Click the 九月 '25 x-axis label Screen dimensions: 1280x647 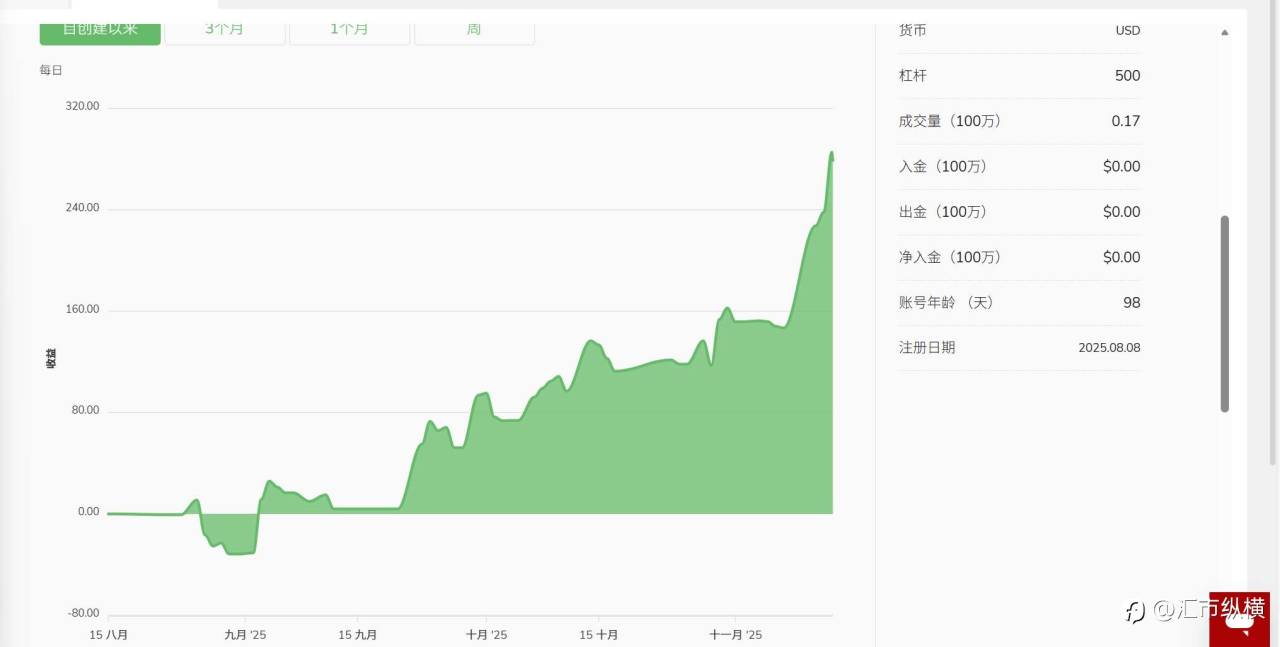coord(245,634)
